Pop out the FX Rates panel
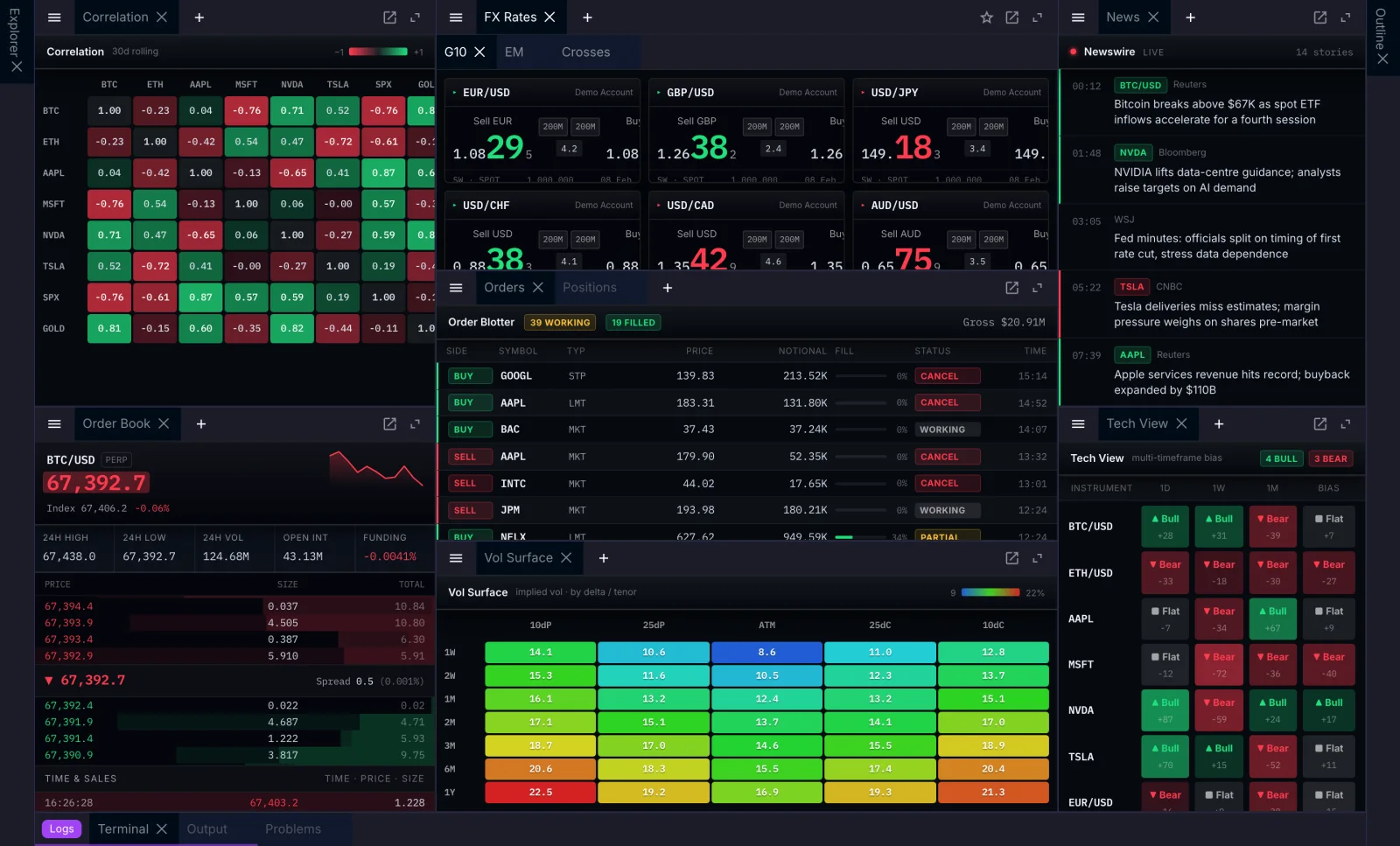This screenshot has height=846, width=1400. 1012,17
